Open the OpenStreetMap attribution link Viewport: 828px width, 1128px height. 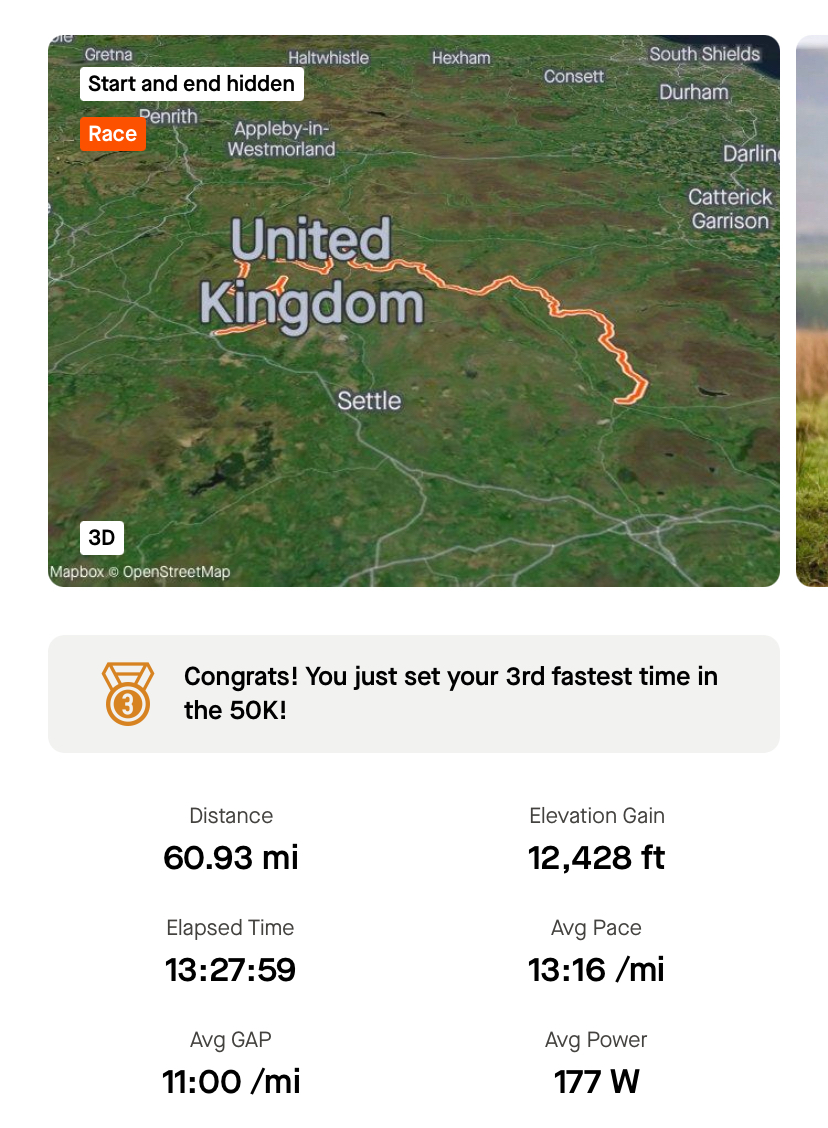(x=176, y=573)
